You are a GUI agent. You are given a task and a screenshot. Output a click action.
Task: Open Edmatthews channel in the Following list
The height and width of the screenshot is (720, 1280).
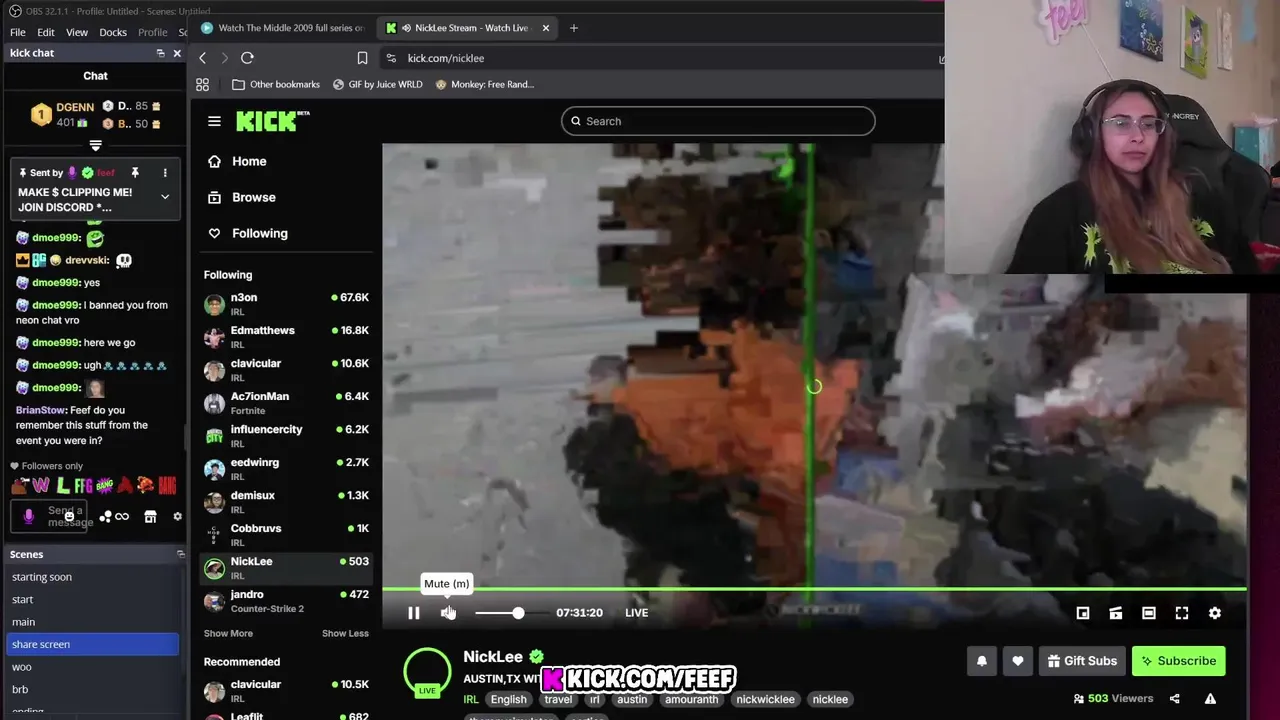click(286, 337)
